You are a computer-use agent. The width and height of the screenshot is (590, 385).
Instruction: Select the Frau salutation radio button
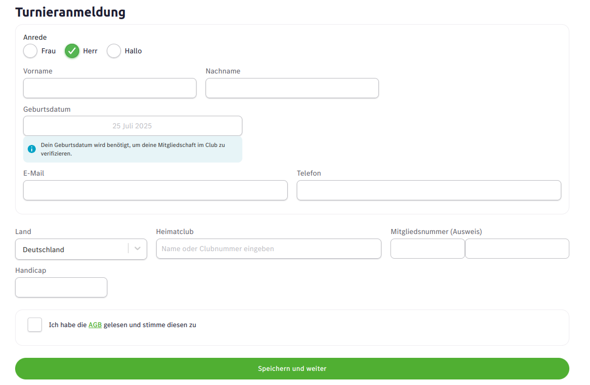[x=30, y=51]
